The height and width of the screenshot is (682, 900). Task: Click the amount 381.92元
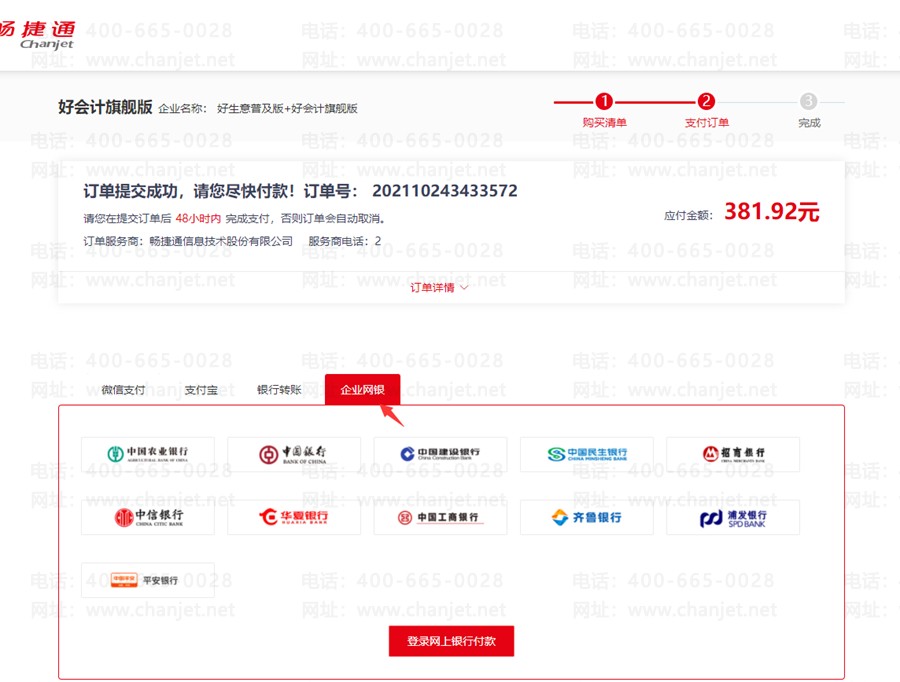coord(771,212)
